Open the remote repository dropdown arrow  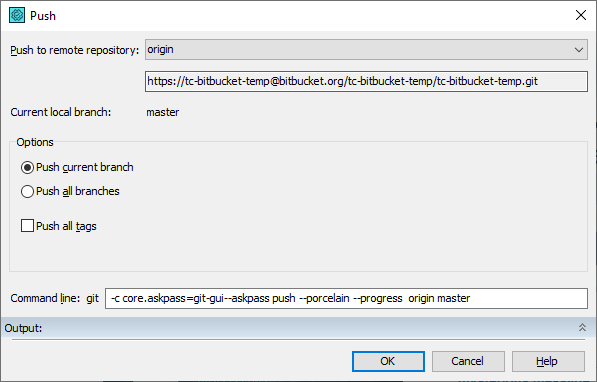click(x=579, y=50)
